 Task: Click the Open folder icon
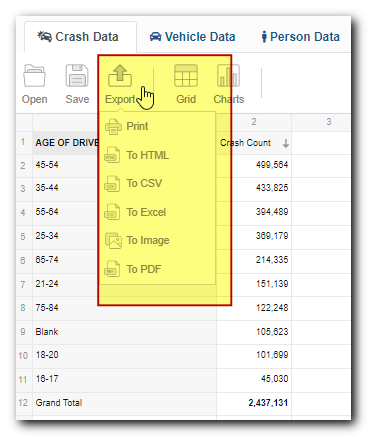pos(34,76)
